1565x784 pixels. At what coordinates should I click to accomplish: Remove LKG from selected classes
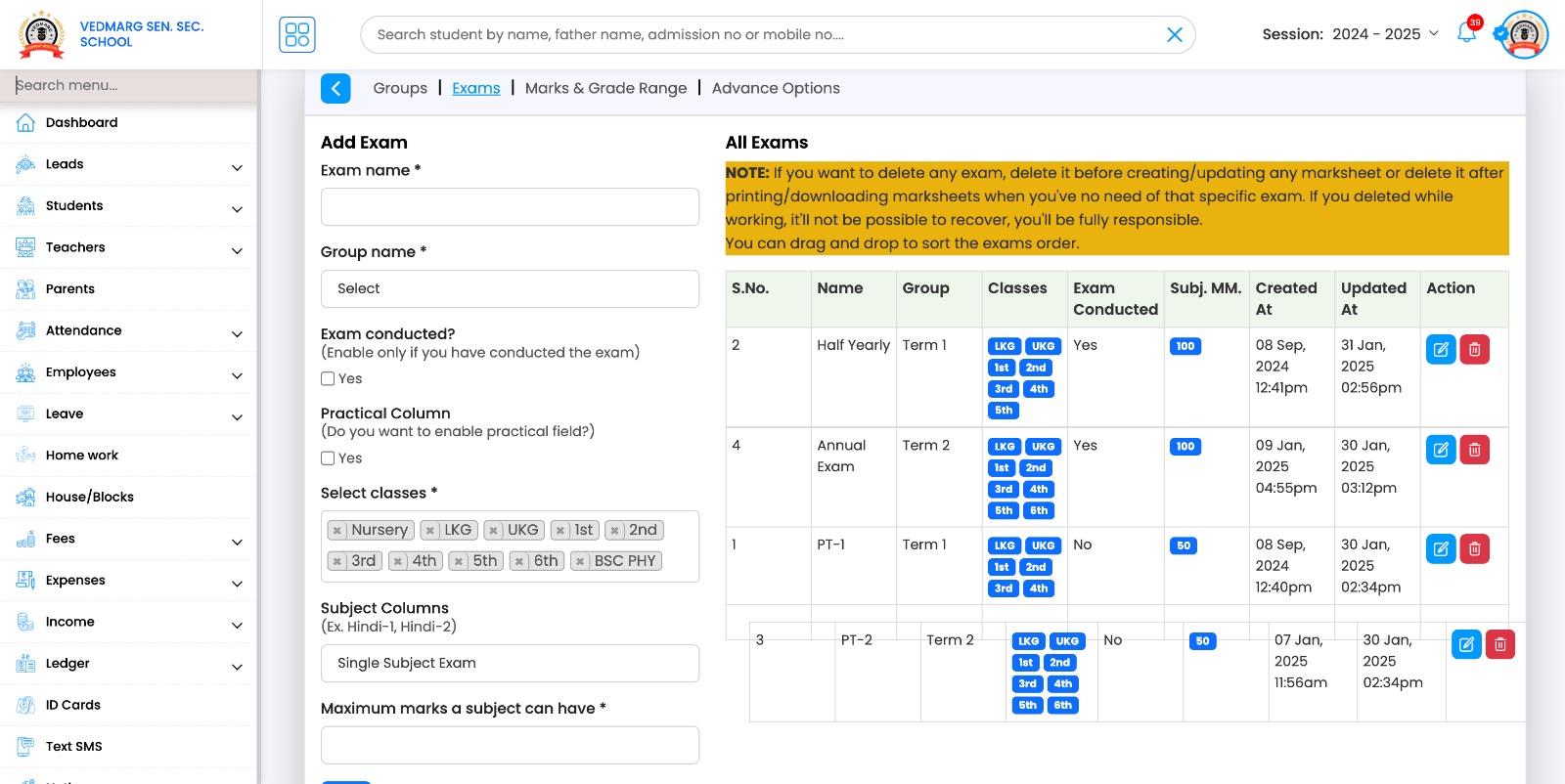(429, 530)
